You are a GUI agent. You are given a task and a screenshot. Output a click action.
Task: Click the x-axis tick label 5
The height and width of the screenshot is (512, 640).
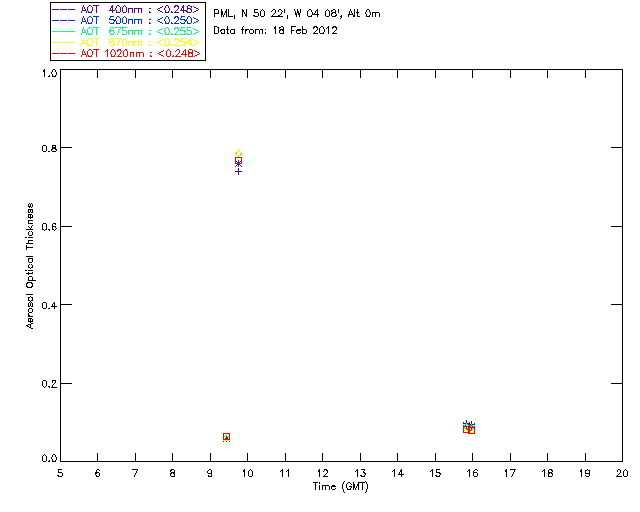(x=60, y=474)
